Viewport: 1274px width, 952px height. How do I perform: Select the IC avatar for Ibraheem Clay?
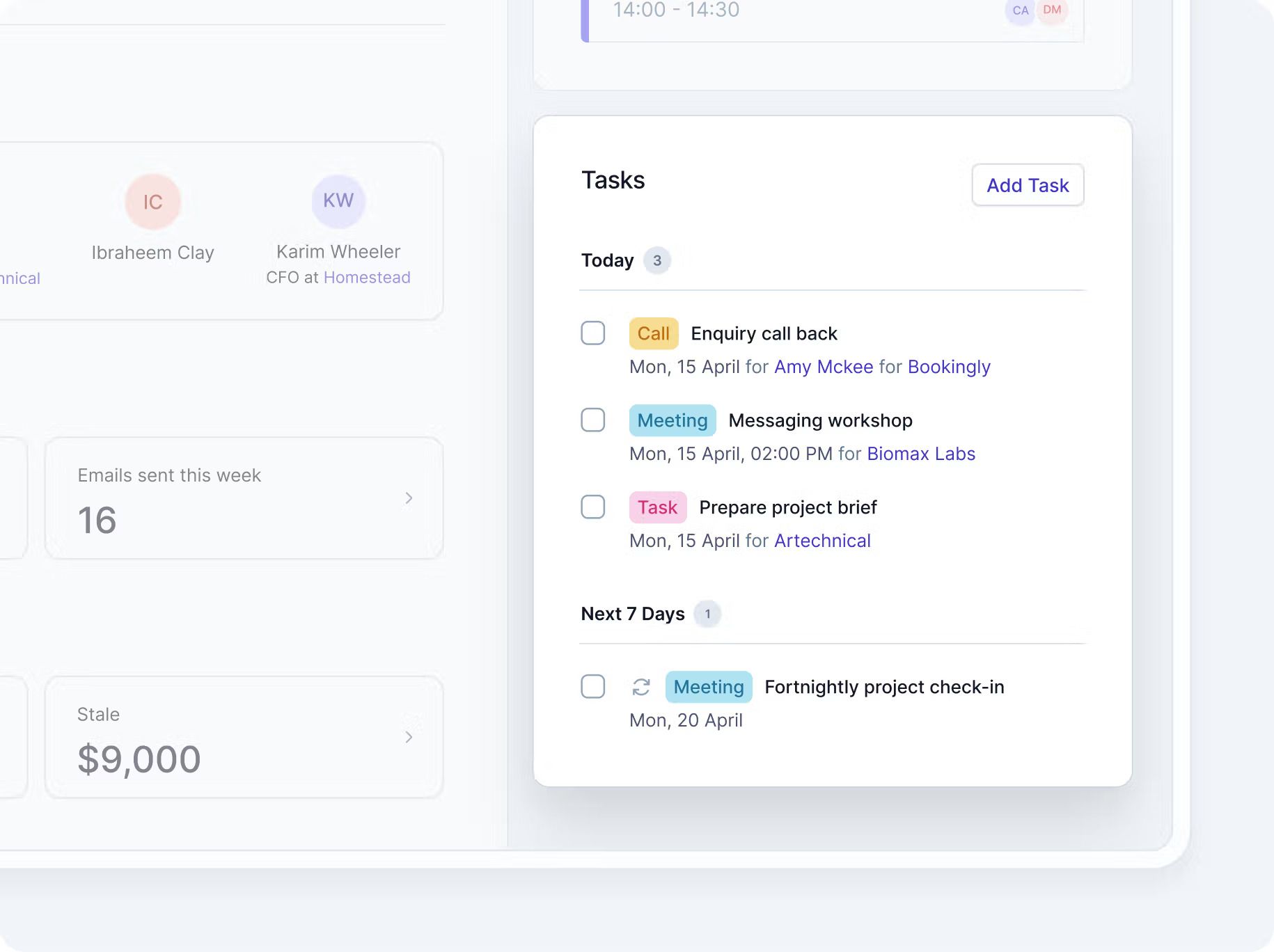tap(153, 202)
